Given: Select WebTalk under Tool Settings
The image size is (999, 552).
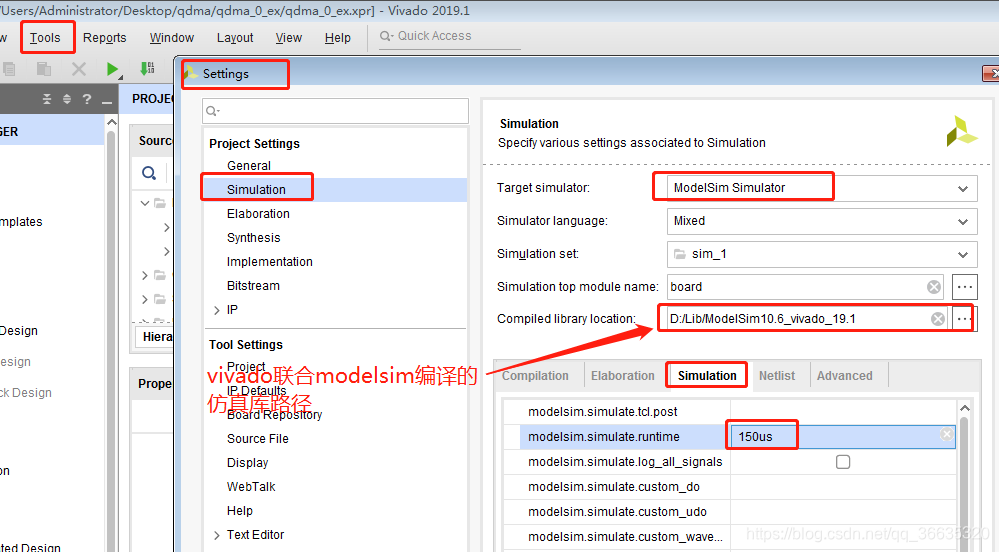Looking at the screenshot, I should (251, 486).
